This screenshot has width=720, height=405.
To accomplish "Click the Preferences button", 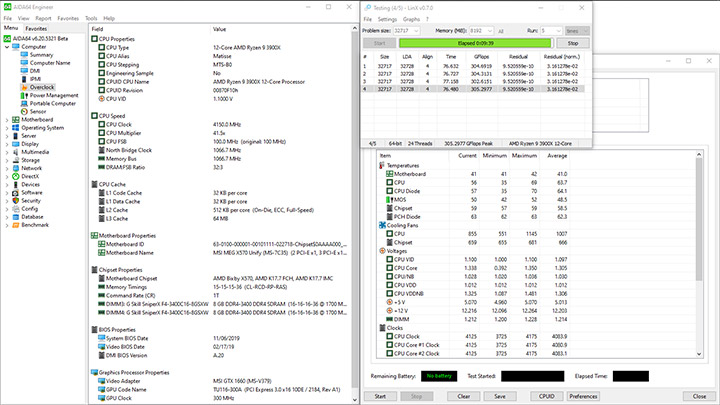I will [584, 396].
